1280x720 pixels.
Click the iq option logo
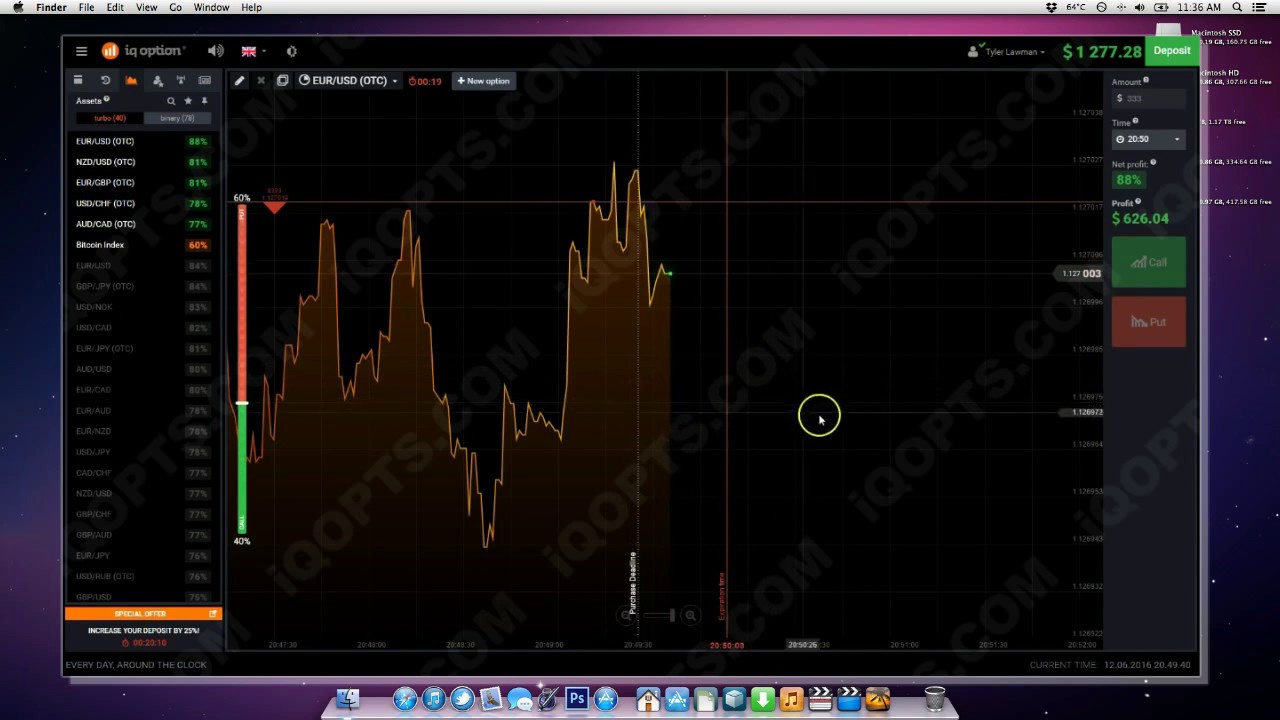142,51
